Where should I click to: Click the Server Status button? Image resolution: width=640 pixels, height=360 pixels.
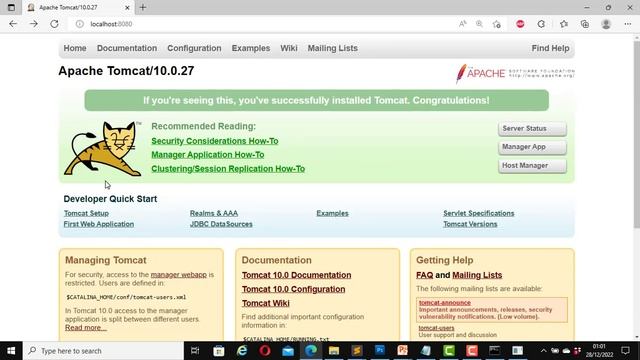pyautogui.click(x=532, y=129)
